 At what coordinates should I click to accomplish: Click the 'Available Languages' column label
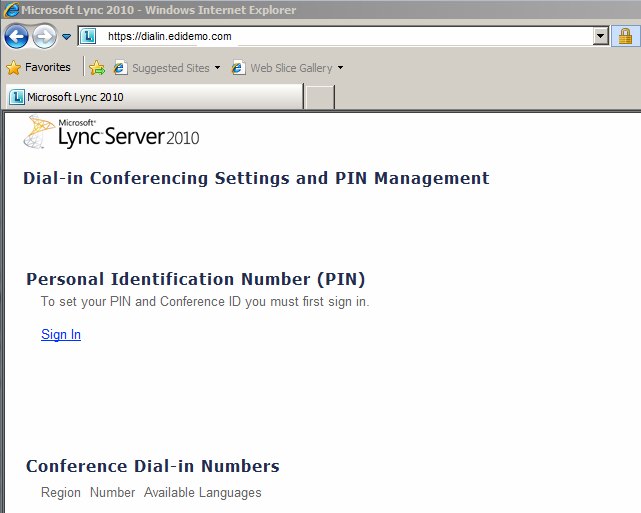[x=202, y=493]
